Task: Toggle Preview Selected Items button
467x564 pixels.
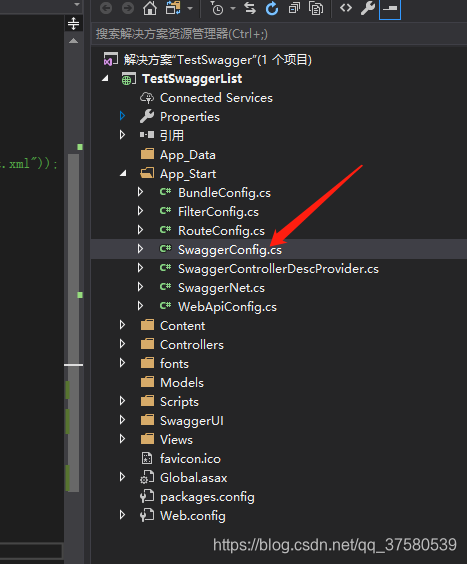Action: point(390,9)
